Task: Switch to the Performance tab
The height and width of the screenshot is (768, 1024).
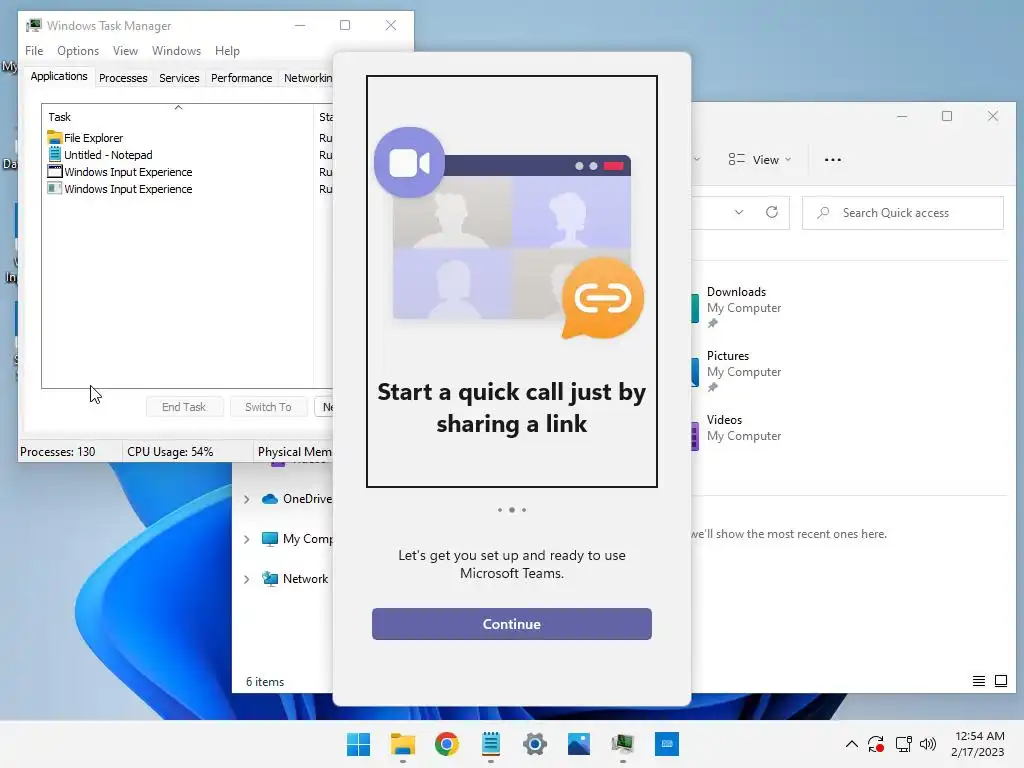Action: pos(241,78)
